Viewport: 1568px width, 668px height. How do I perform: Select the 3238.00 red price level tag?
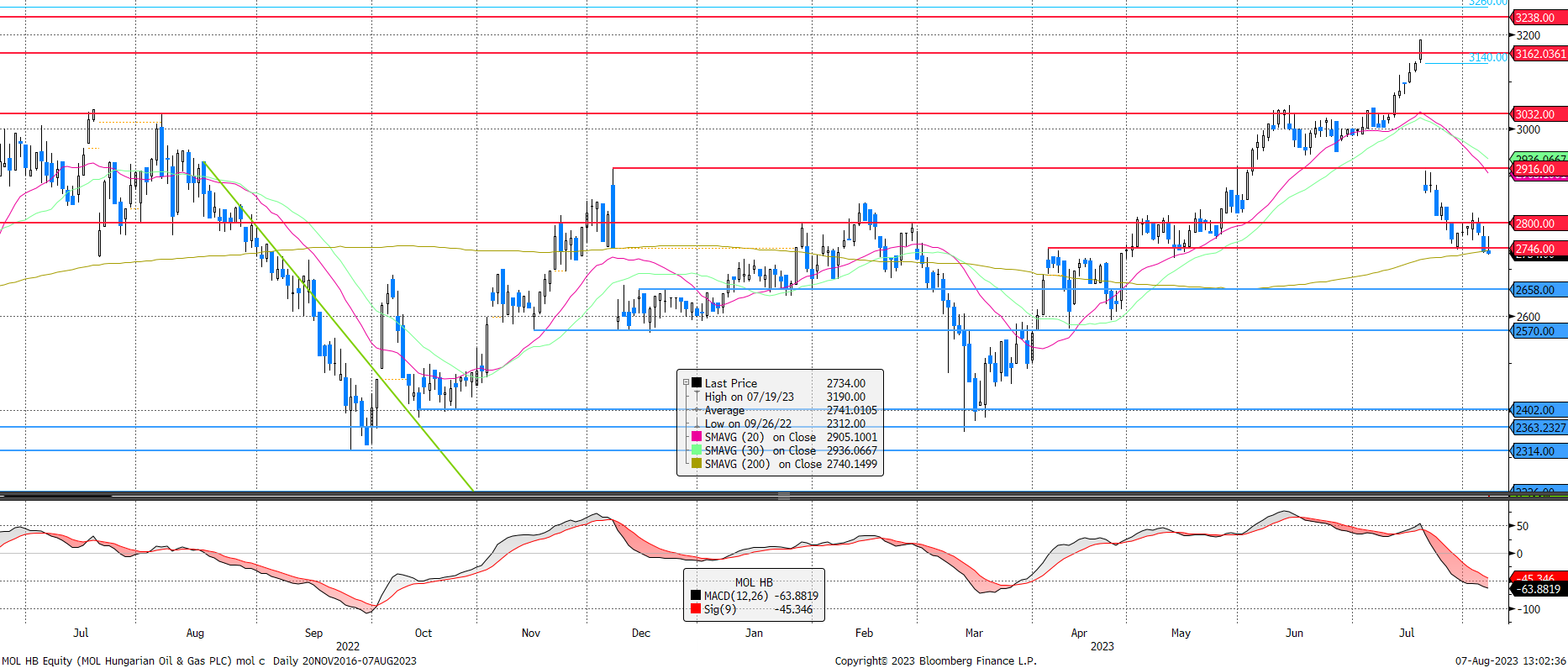[1539, 18]
